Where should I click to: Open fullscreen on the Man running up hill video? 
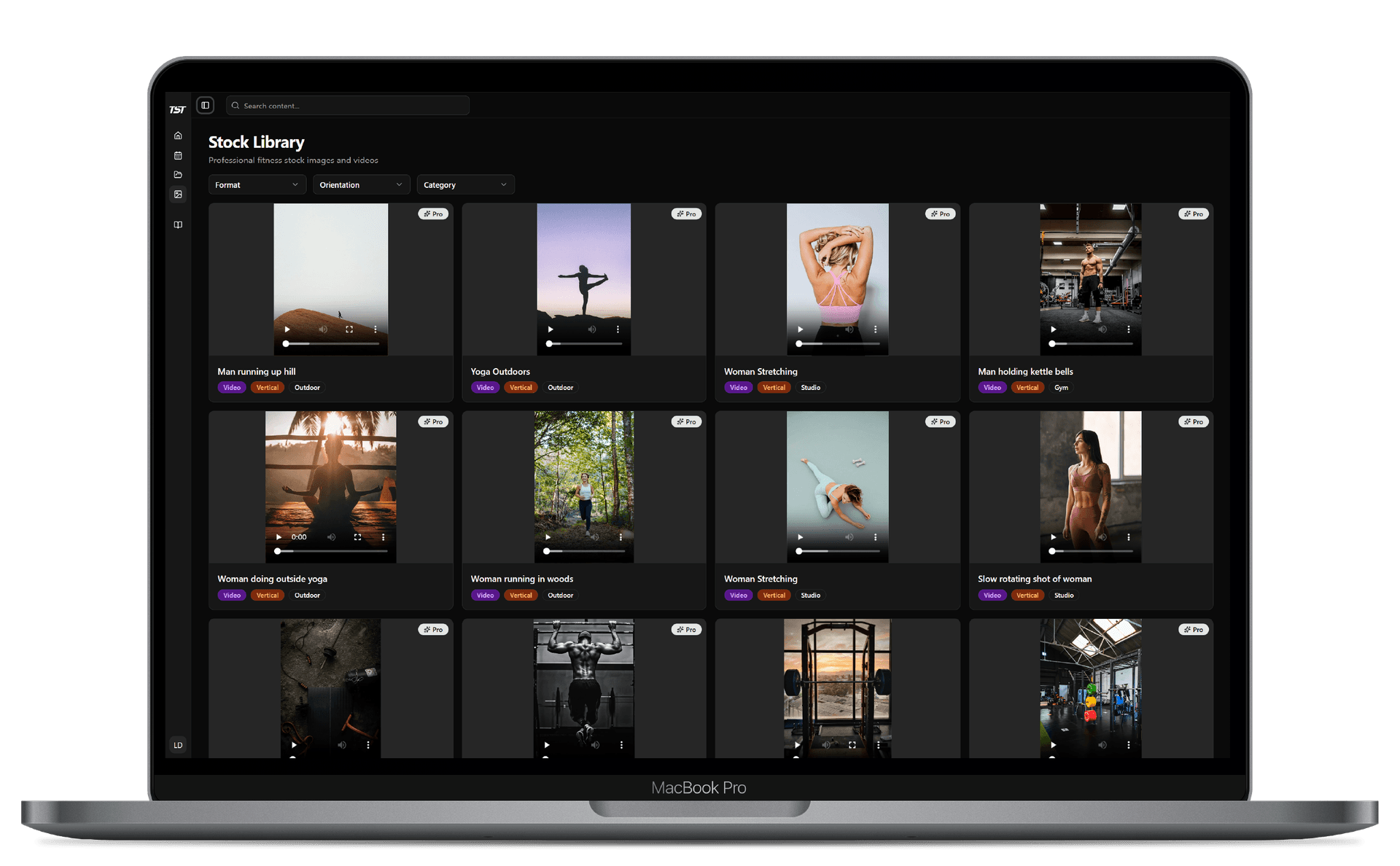point(350,329)
